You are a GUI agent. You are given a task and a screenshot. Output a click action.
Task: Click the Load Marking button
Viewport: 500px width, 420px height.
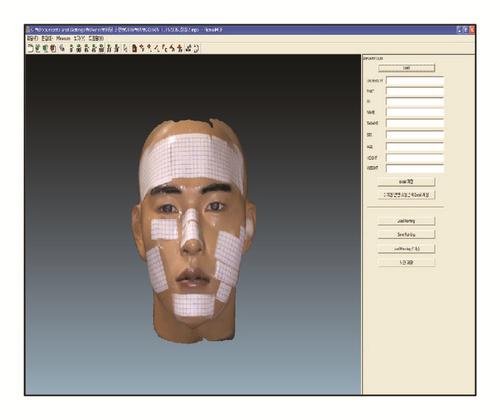[406, 221]
